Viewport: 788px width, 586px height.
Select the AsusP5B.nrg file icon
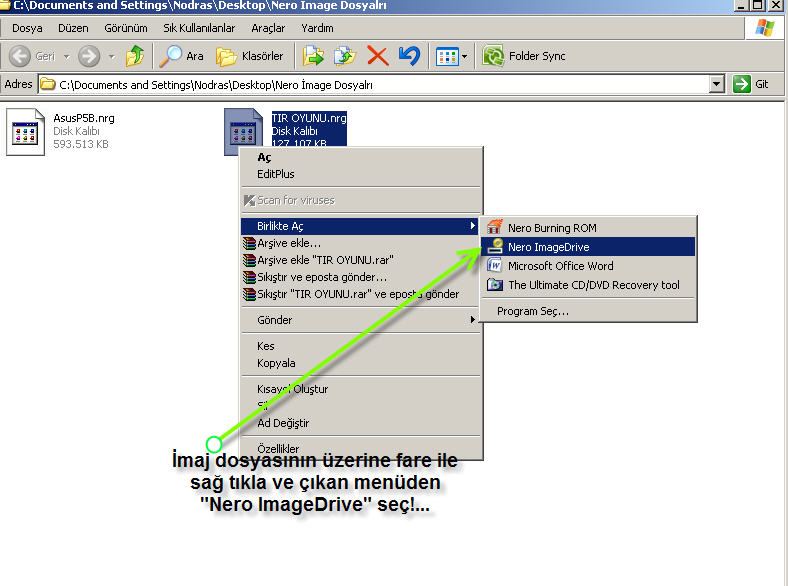coord(25,132)
